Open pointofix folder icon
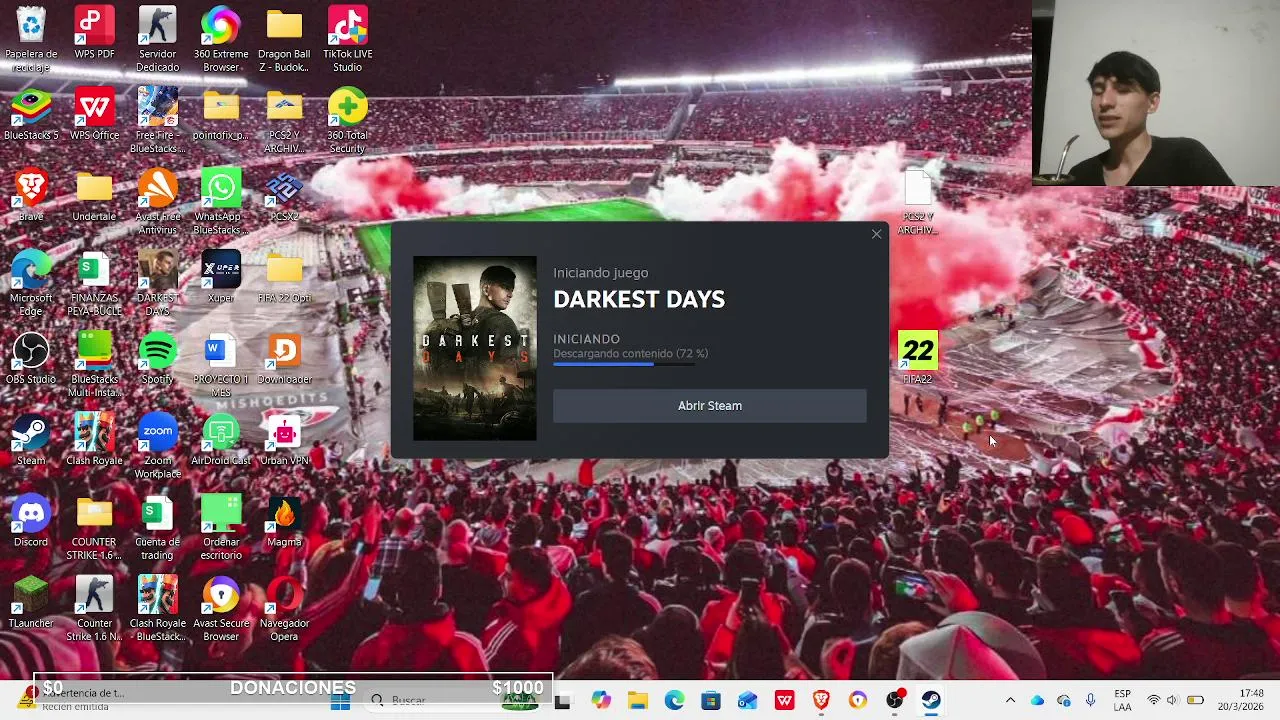1280x720 pixels. pos(221,115)
